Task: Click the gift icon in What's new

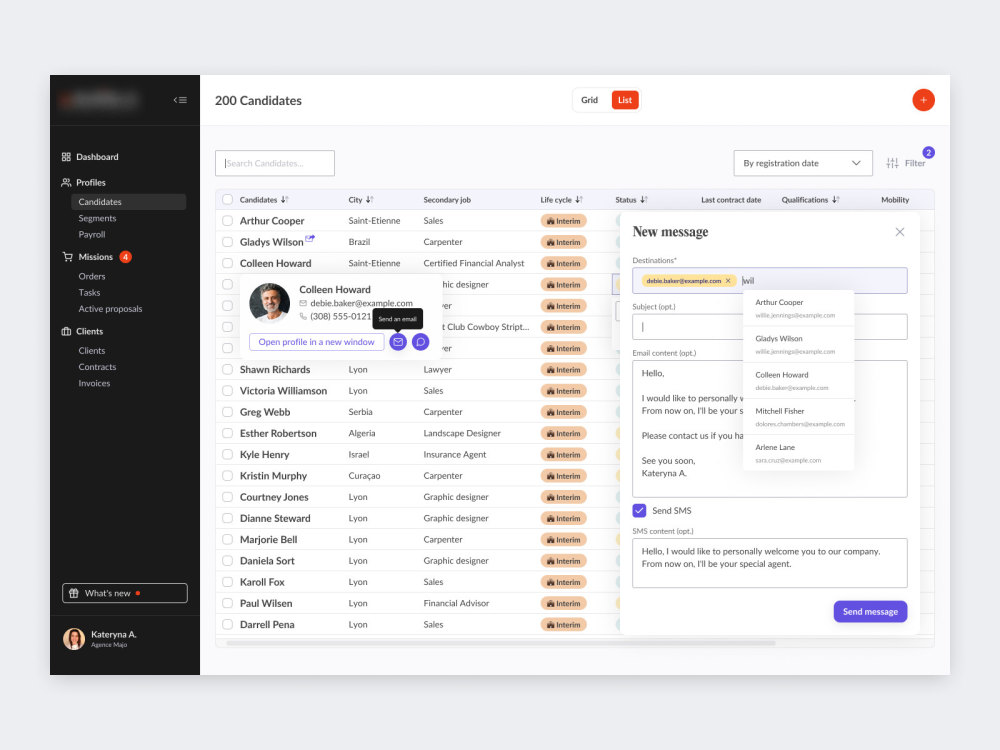Action: point(73,593)
